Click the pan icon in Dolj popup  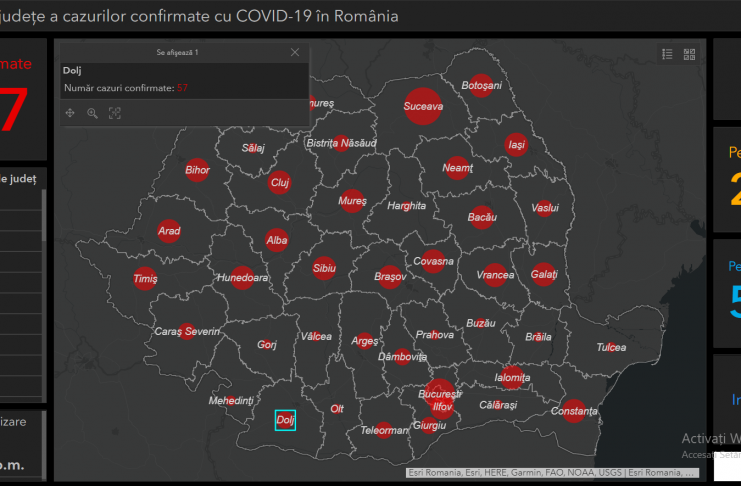(70, 113)
